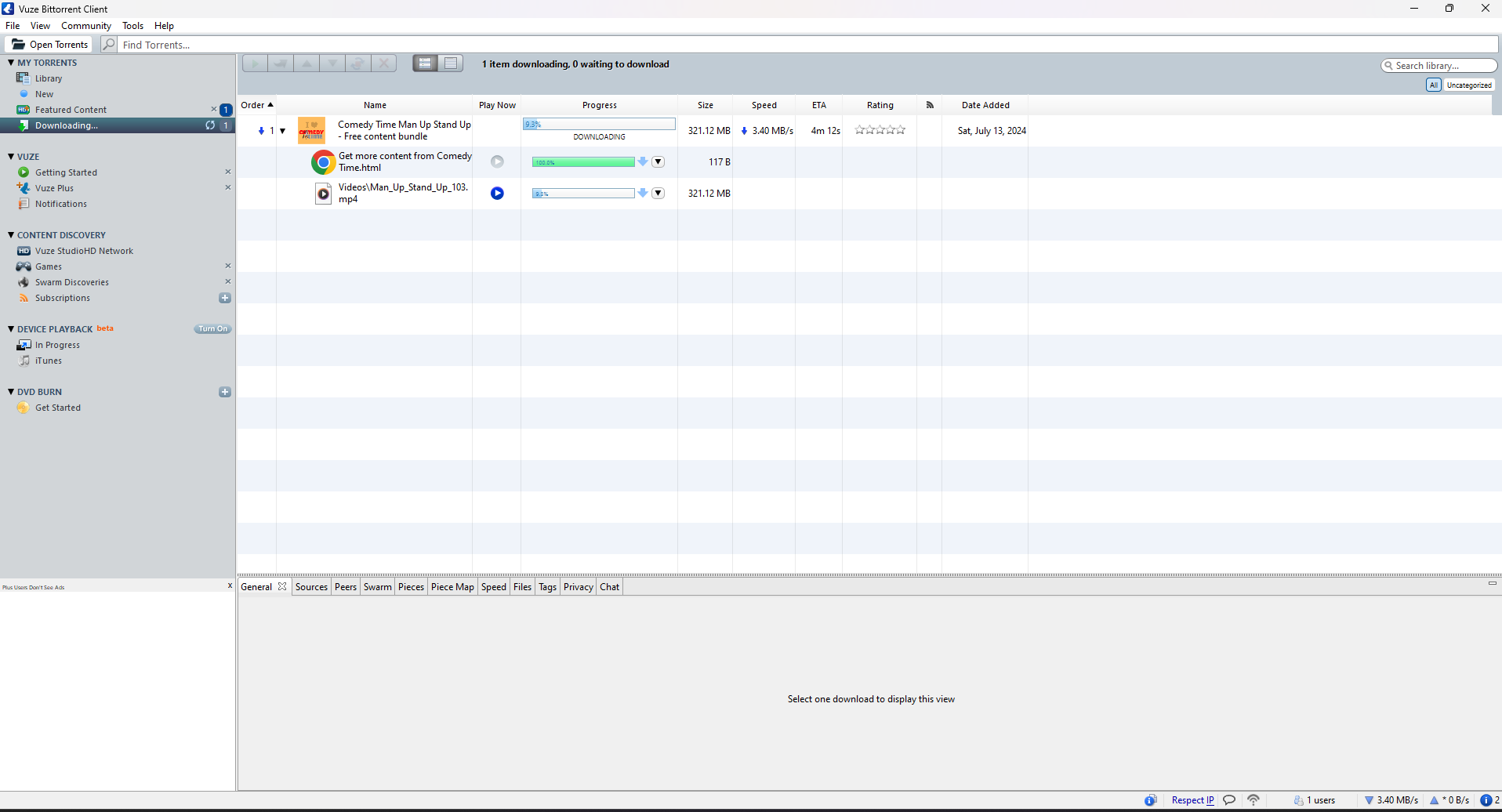Click the Comedy Time torrent progress bar

[x=599, y=124]
